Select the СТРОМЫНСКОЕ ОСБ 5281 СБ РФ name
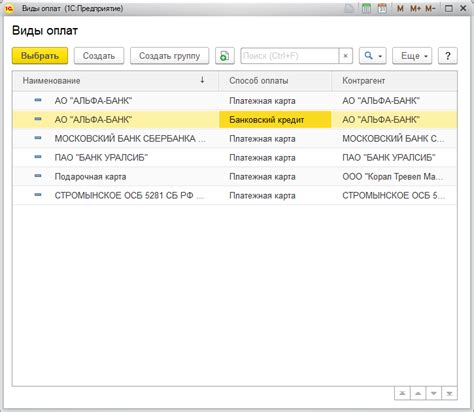The image size is (474, 412). 129,195
